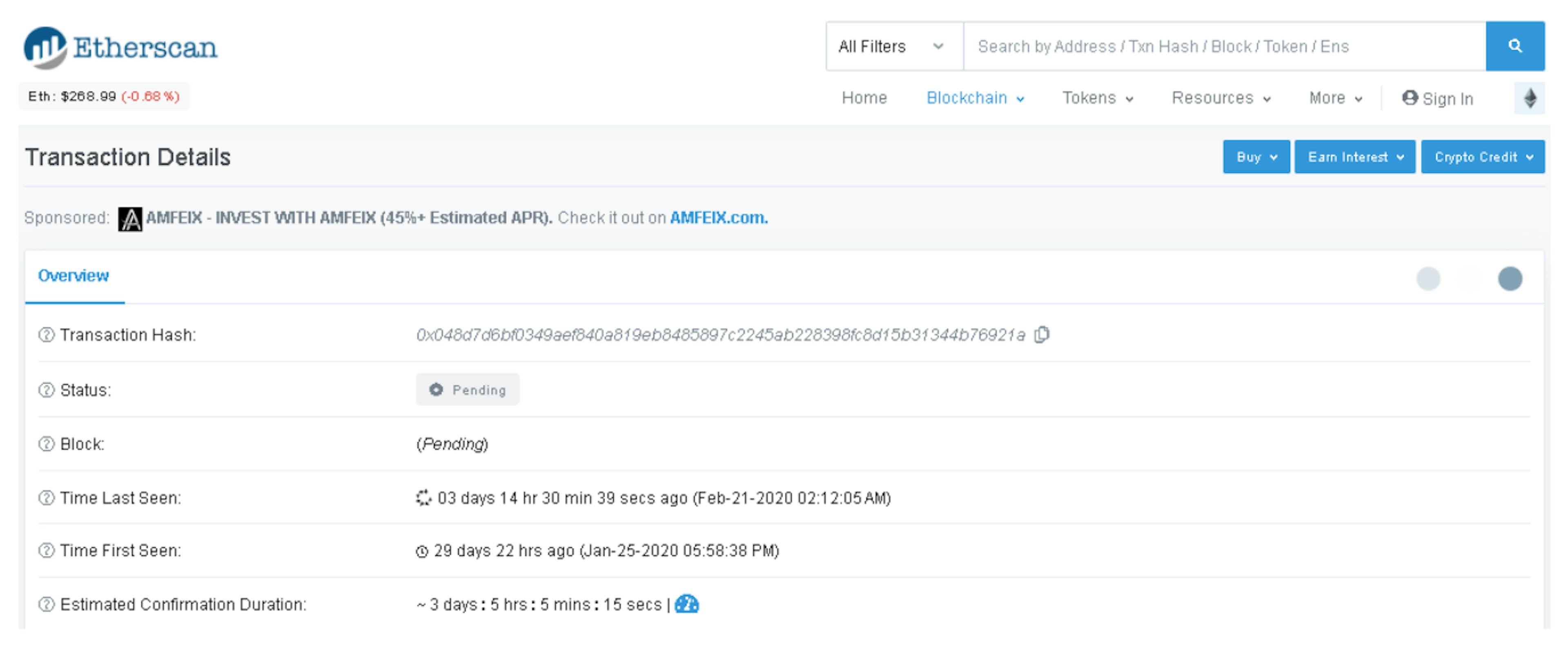
Task: Click help icon beside Time Last Seen
Action: [x=46, y=498]
